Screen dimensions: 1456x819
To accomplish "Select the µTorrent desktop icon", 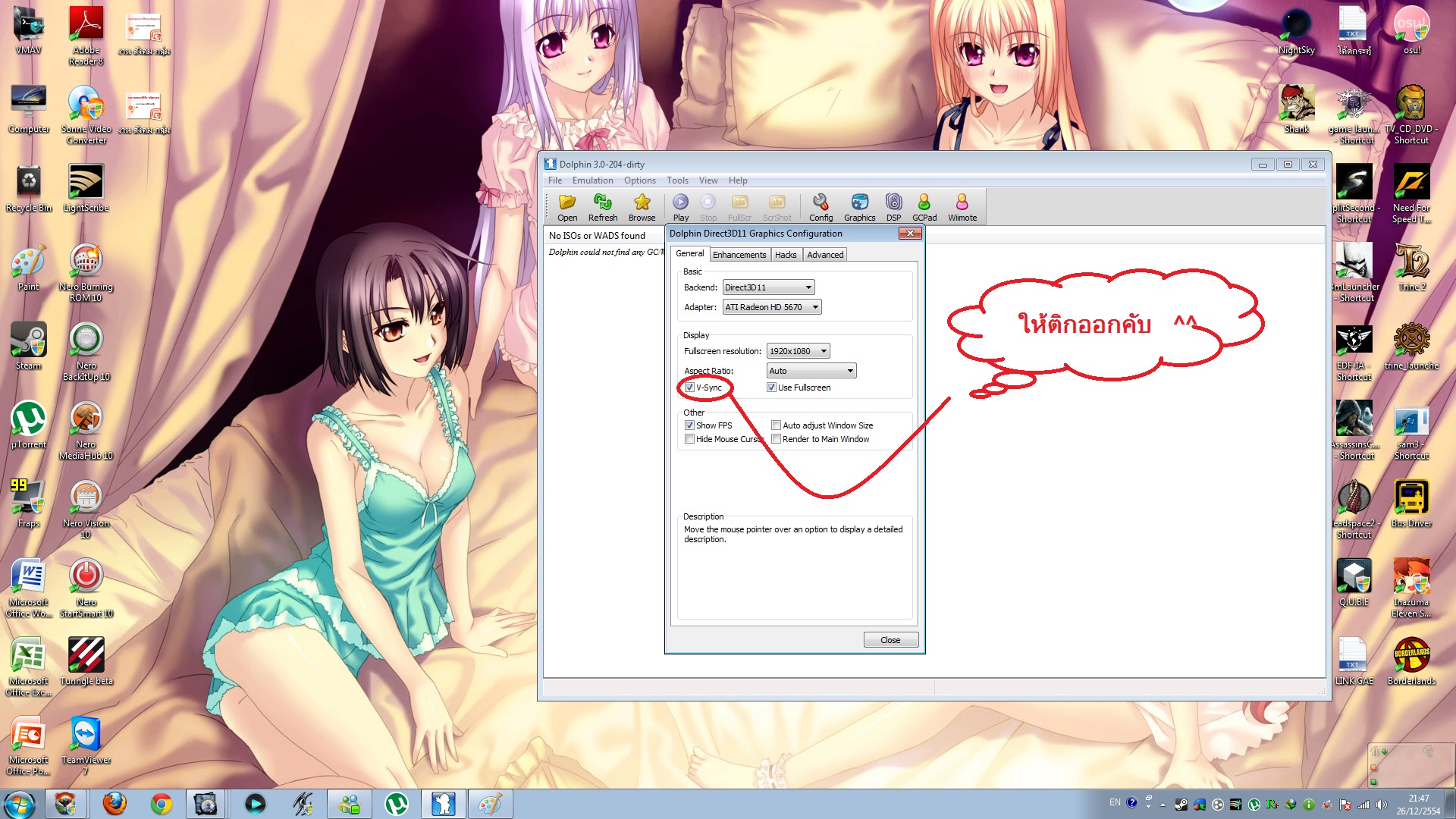I will 29,425.
